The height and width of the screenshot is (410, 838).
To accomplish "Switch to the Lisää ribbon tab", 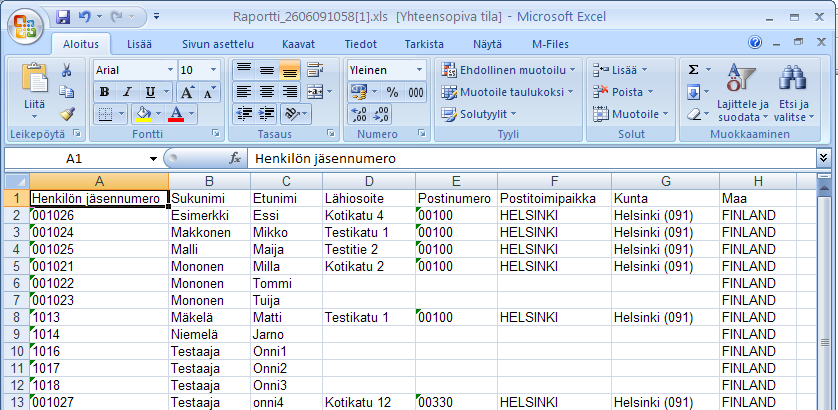I will point(139,44).
